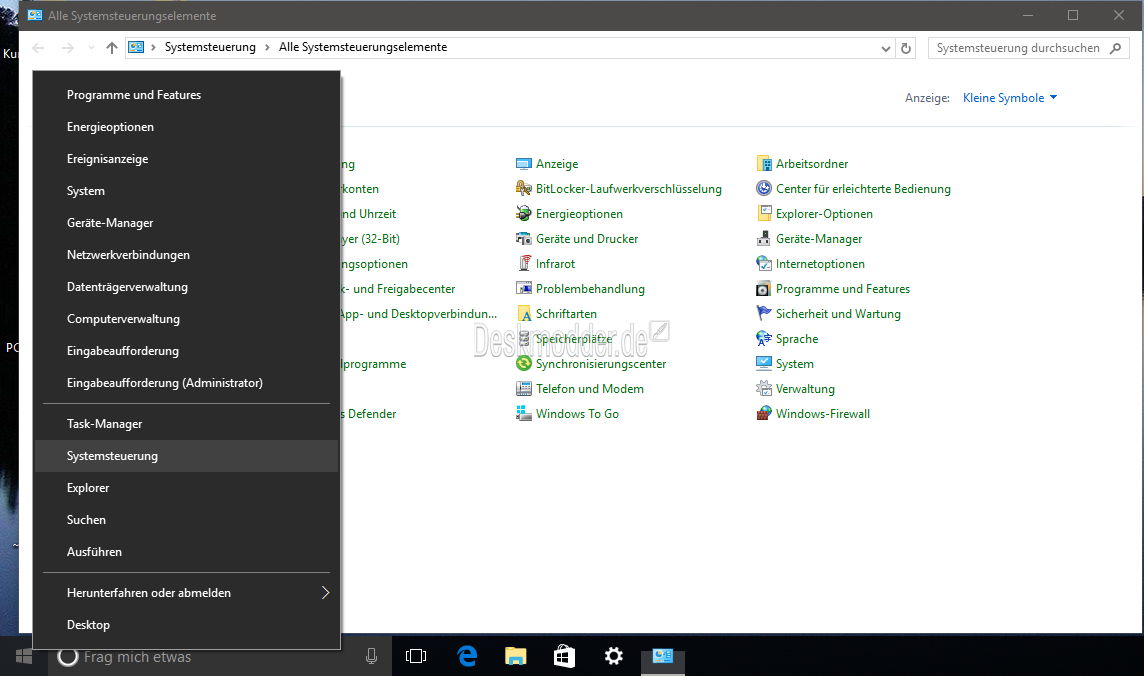
Task: Select Geräte-Manager in the context menu
Action: tap(110, 223)
